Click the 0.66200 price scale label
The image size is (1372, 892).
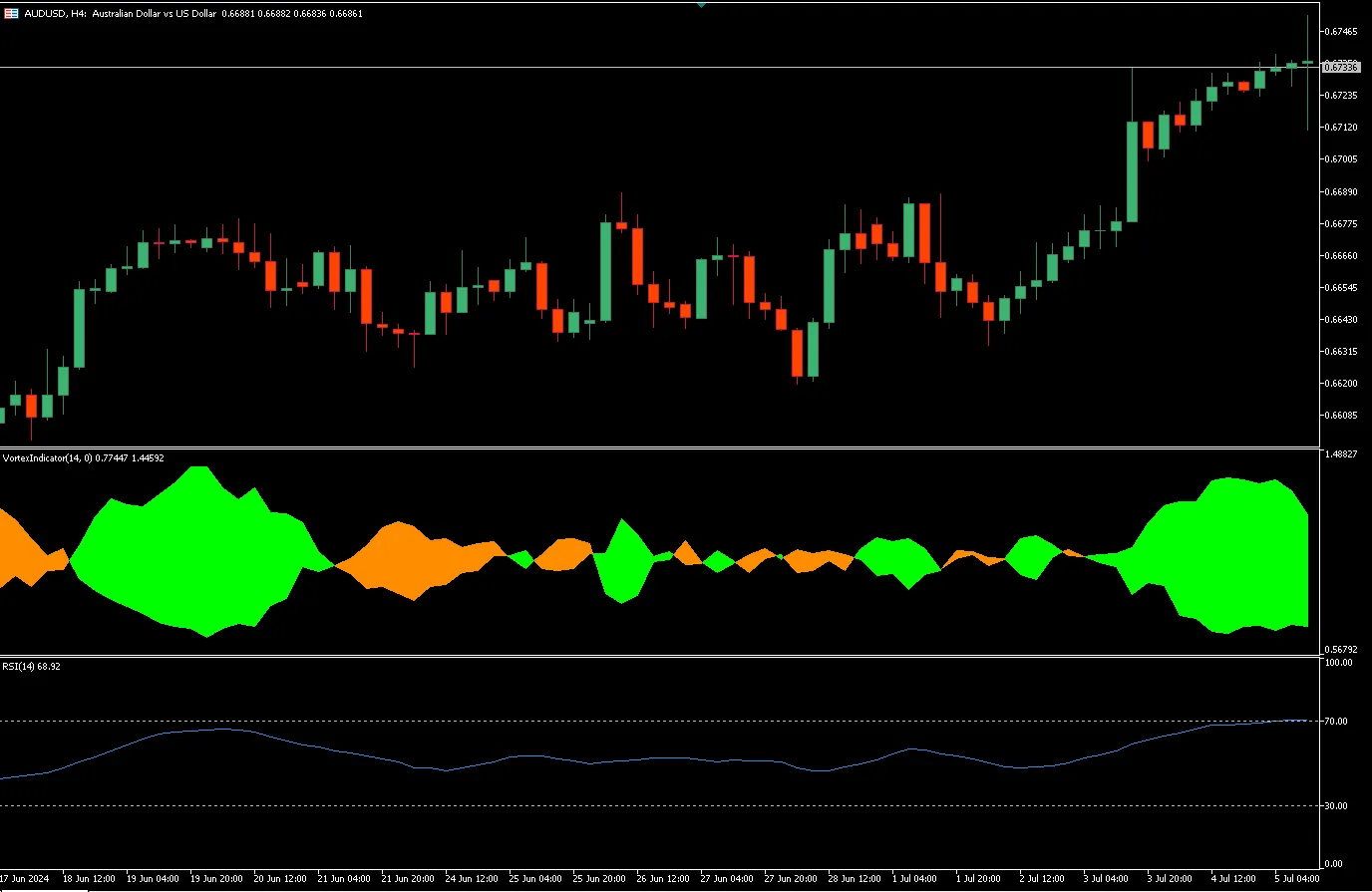pos(1342,384)
